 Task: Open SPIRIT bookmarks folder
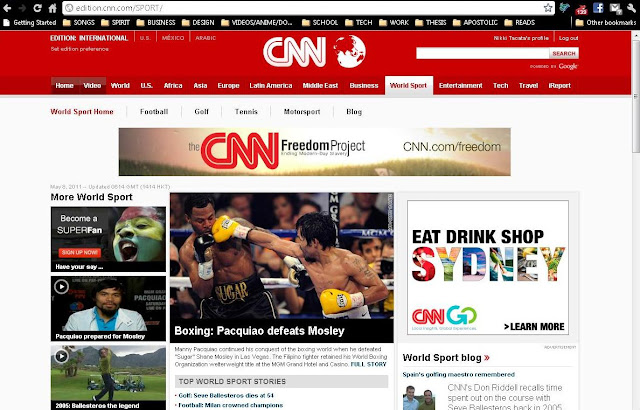pos(116,22)
